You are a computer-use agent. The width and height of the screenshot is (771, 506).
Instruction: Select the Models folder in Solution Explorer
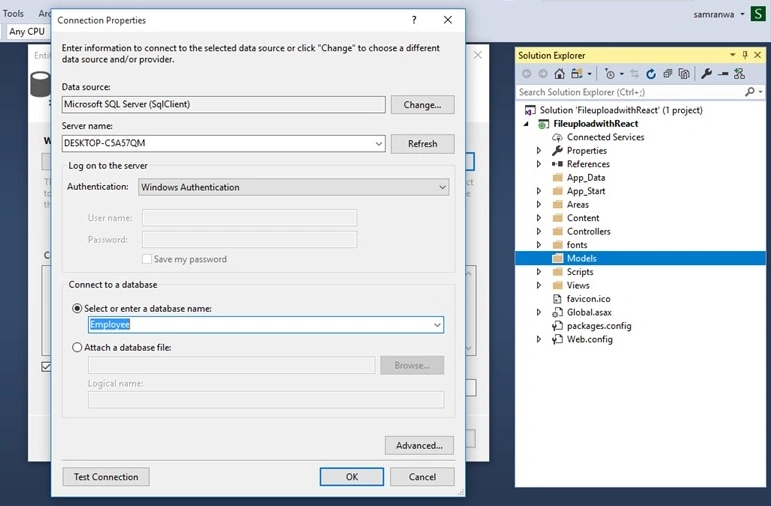(x=640, y=258)
